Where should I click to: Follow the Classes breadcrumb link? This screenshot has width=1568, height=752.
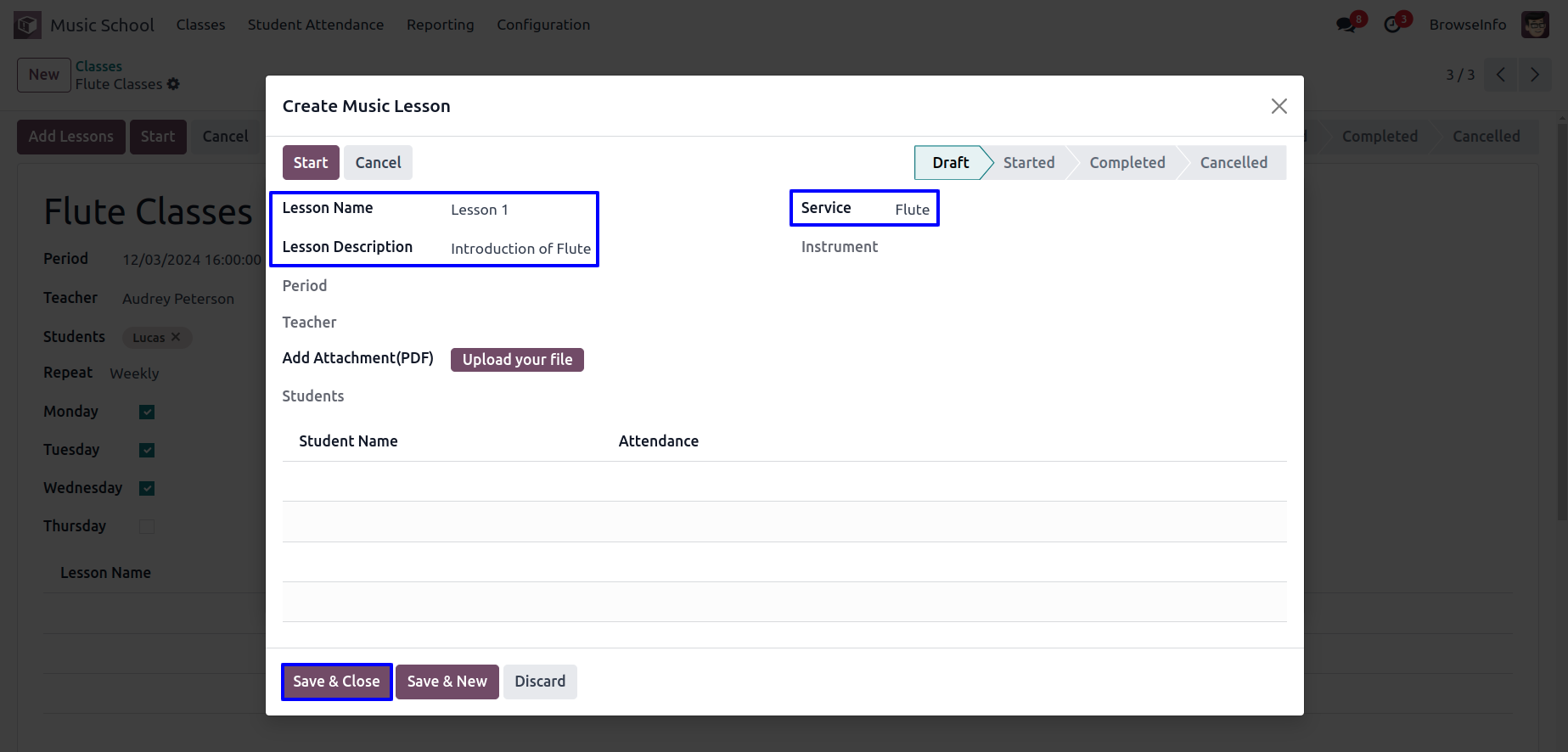coord(98,66)
